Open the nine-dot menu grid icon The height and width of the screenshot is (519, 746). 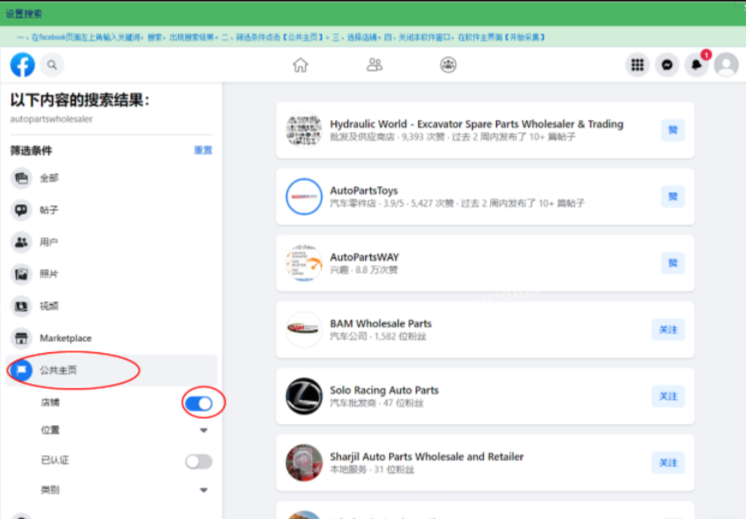point(637,65)
